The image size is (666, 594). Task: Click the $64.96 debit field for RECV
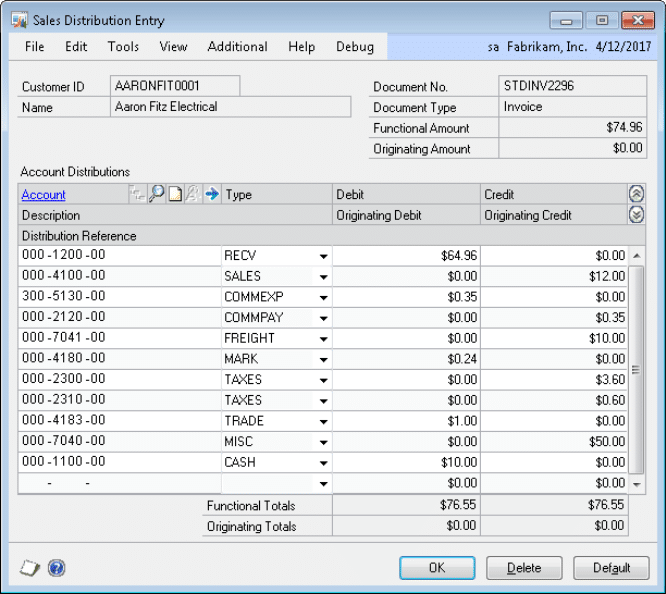point(406,256)
